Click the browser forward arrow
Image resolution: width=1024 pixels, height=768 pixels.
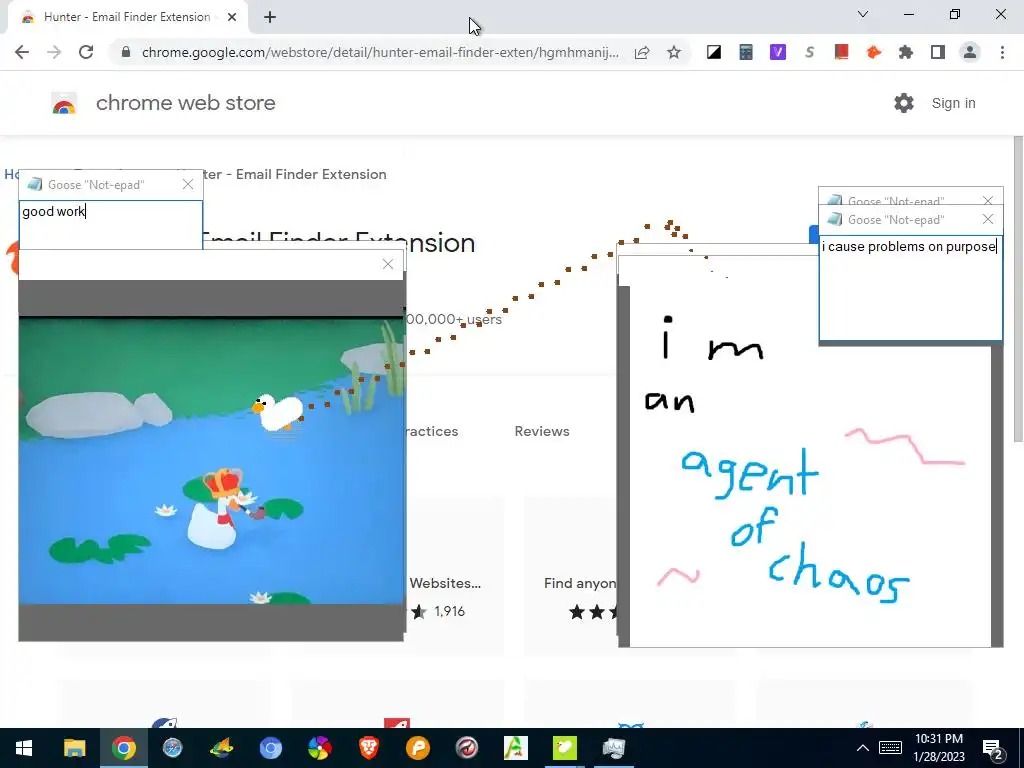coord(54,52)
